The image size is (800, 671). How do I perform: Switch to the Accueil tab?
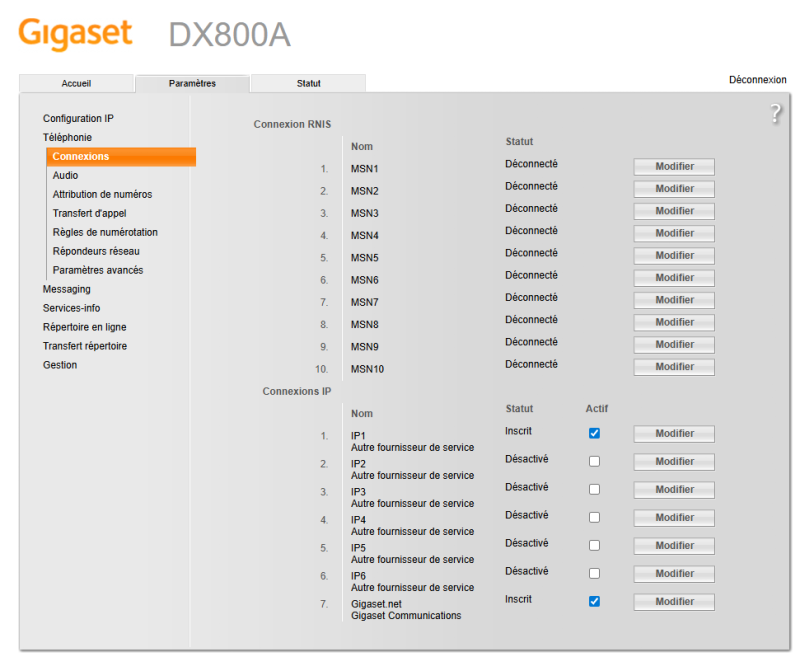coord(76,84)
